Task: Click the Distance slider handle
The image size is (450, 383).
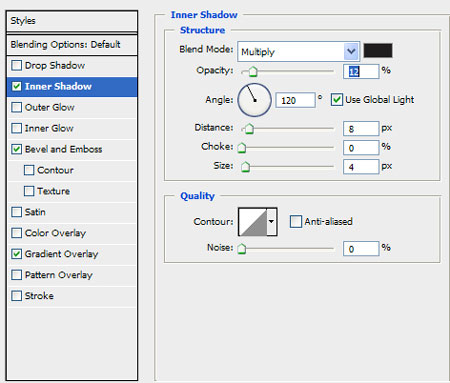Action: point(249,128)
